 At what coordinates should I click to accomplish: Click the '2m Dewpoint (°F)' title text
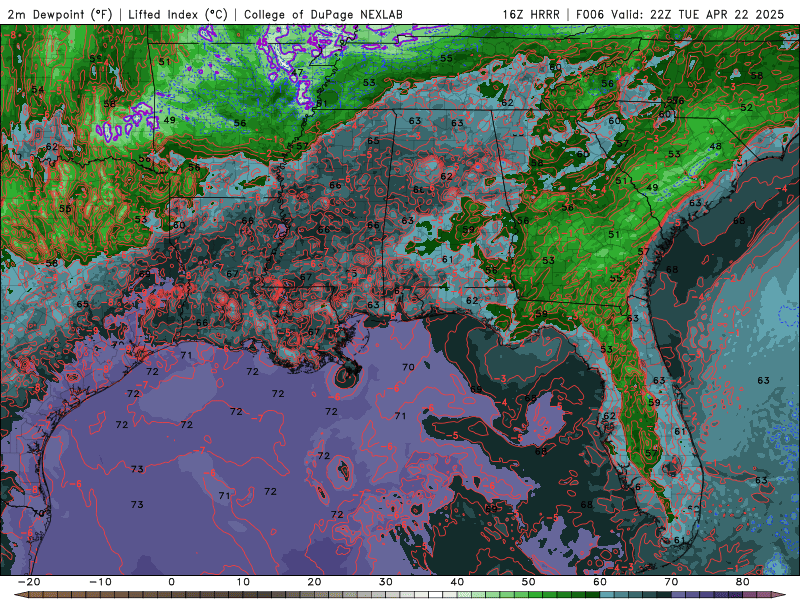[x=60, y=14]
